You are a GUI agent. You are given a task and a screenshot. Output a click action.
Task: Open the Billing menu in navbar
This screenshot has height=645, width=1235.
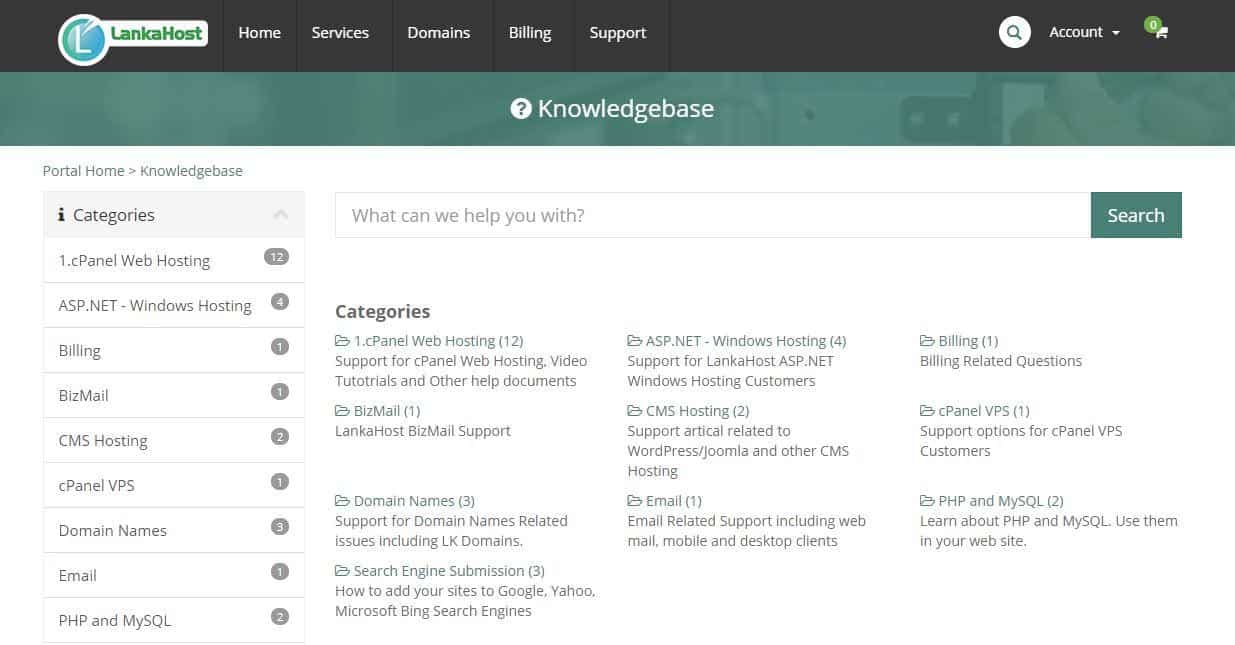(530, 33)
